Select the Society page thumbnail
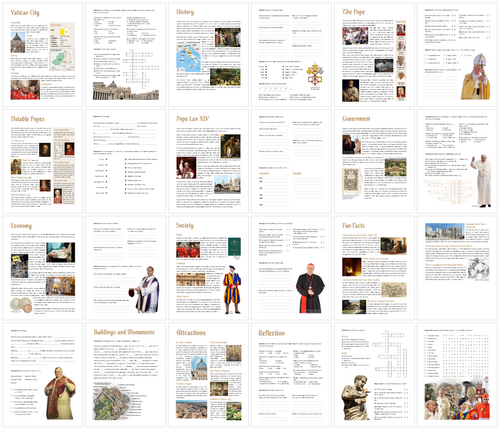 click(x=208, y=268)
